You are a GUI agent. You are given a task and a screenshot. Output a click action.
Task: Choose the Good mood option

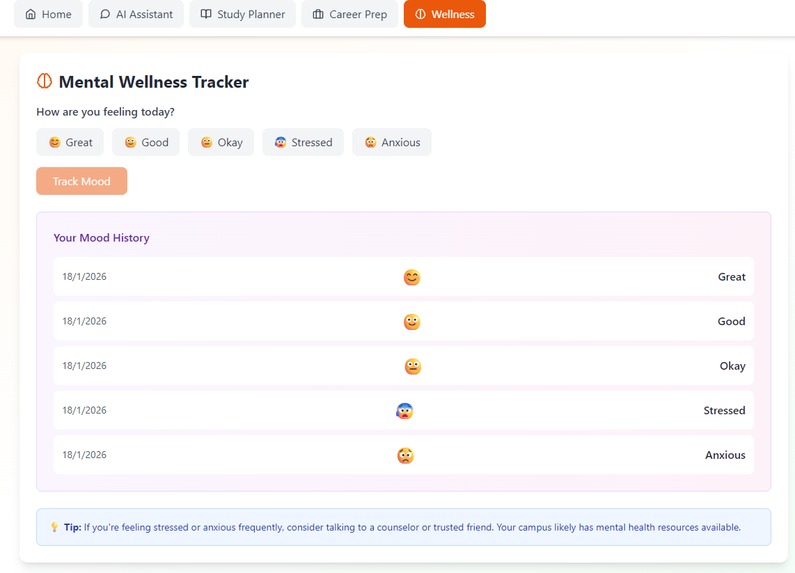[x=146, y=142]
